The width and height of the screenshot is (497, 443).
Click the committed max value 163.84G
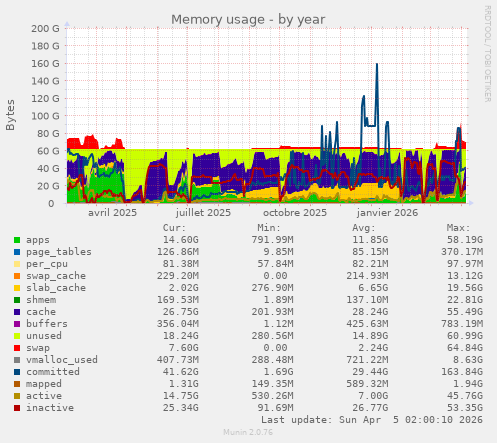(462, 372)
